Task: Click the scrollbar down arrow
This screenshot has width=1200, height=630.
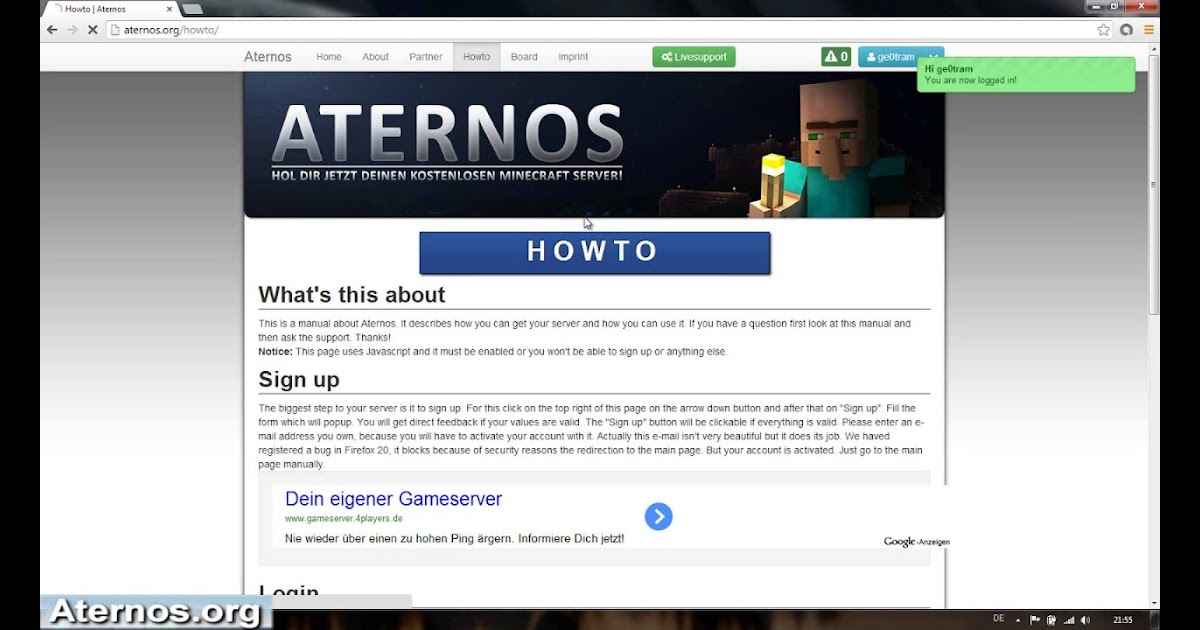Action: (1153, 602)
